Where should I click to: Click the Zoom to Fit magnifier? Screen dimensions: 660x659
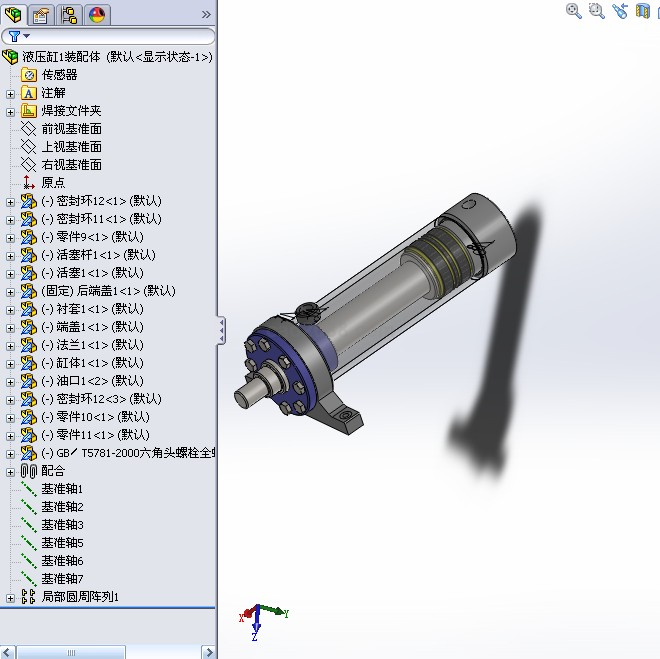tap(574, 11)
